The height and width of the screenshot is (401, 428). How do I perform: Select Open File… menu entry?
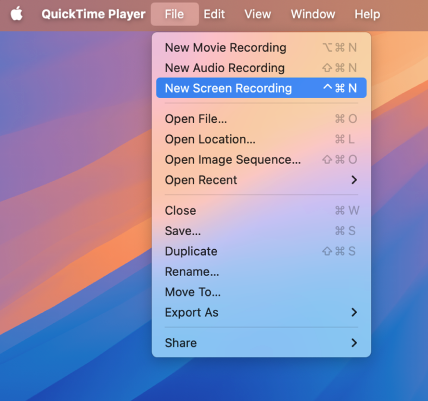click(261, 119)
